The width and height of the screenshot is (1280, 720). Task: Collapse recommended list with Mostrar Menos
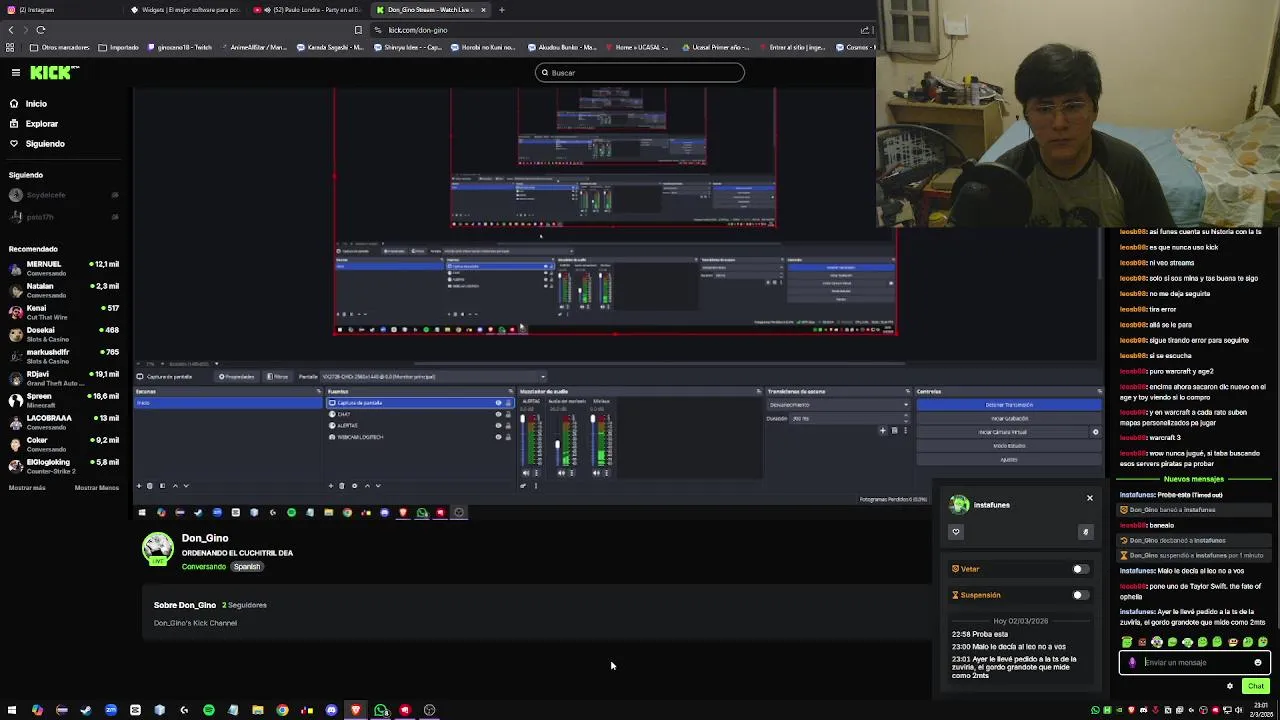[x=97, y=487]
